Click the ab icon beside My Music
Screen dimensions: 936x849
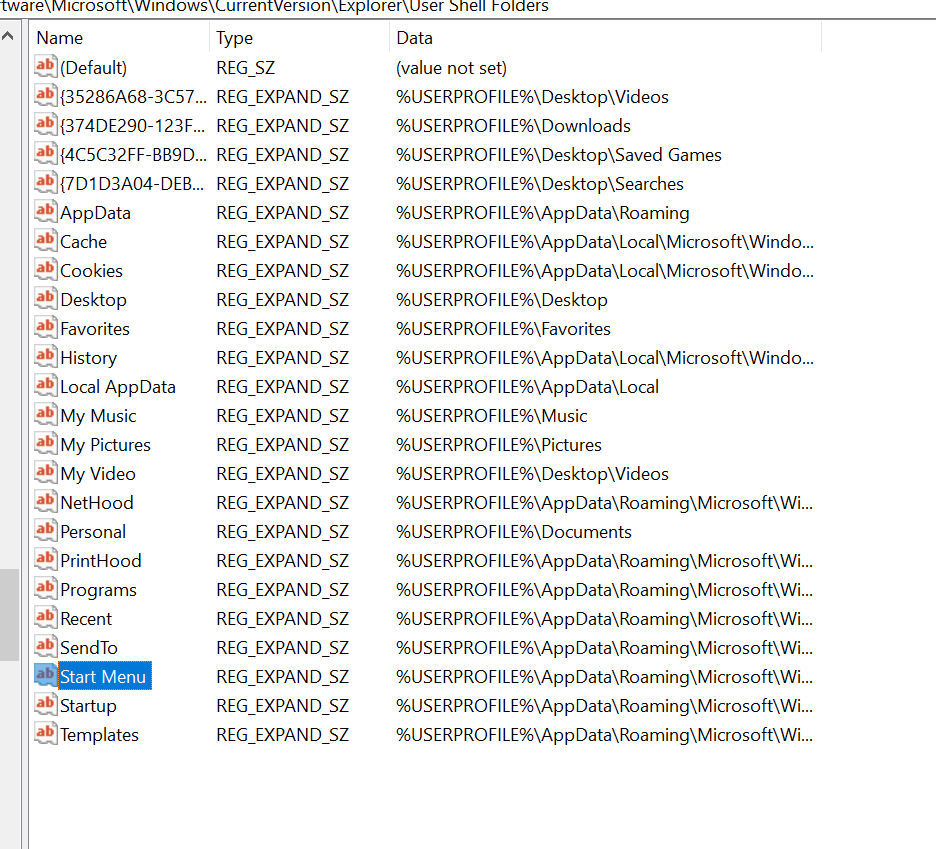point(45,414)
